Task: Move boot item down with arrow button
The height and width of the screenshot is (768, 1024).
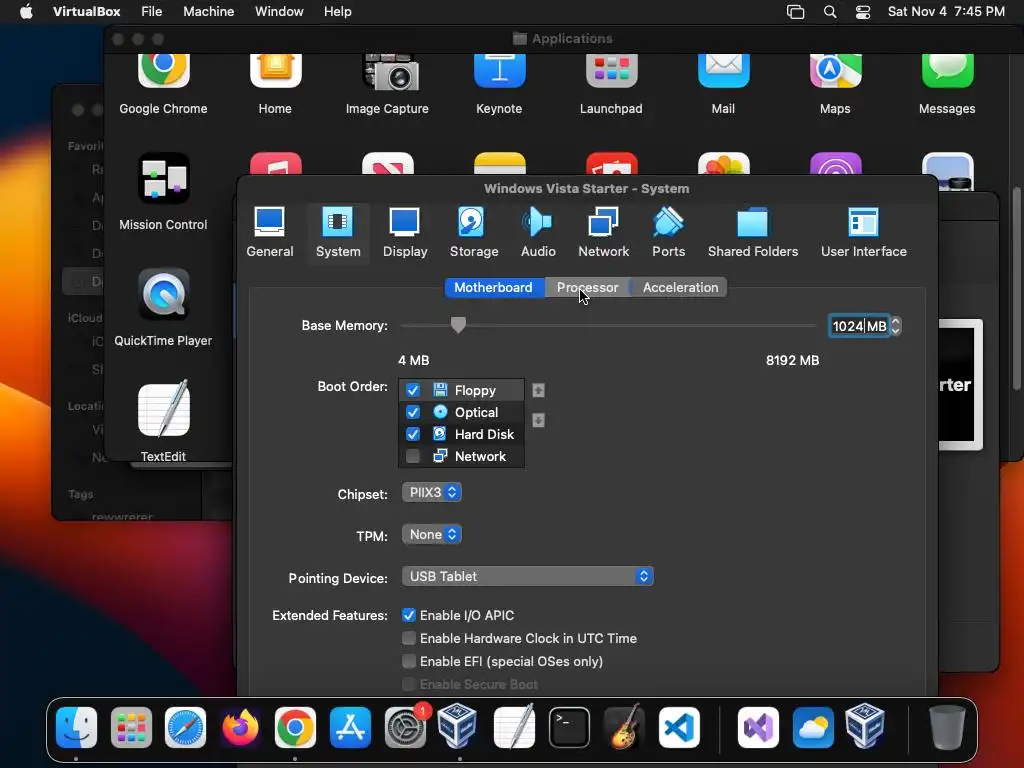Action: pyautogui.click(x=538, y=420)
